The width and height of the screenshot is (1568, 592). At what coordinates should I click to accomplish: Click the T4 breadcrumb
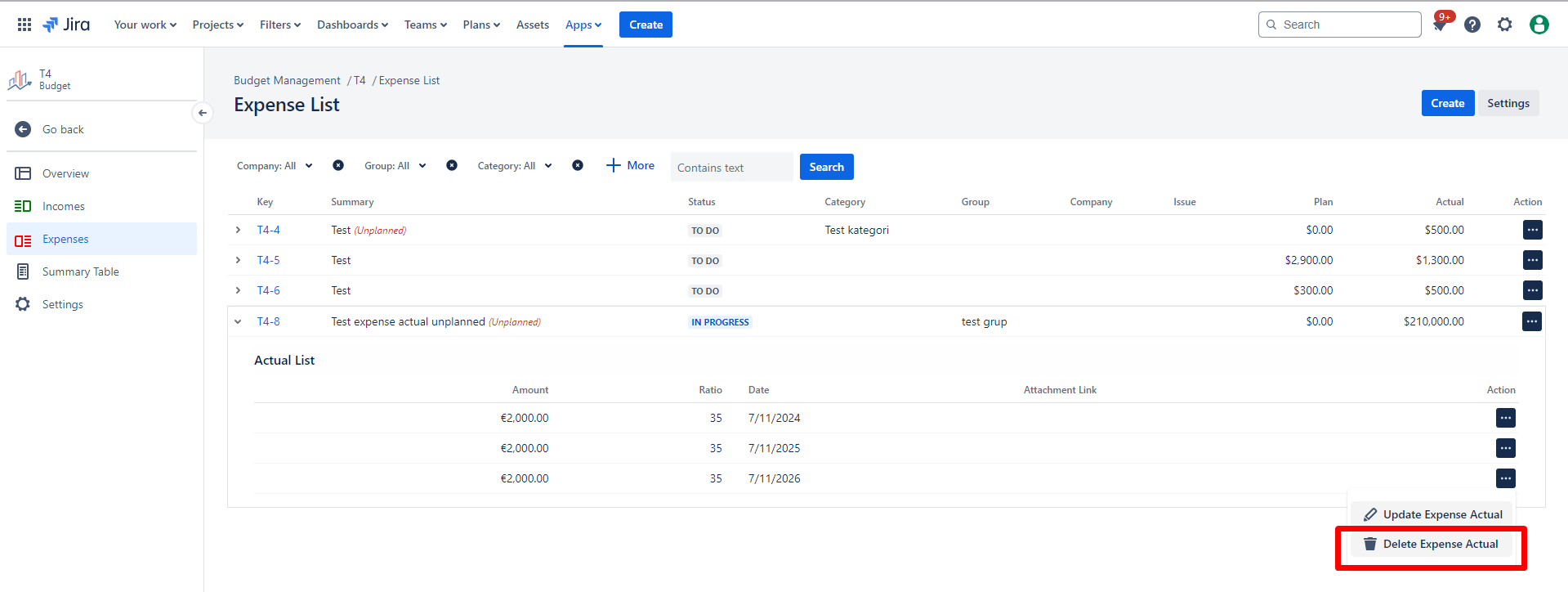360,80
